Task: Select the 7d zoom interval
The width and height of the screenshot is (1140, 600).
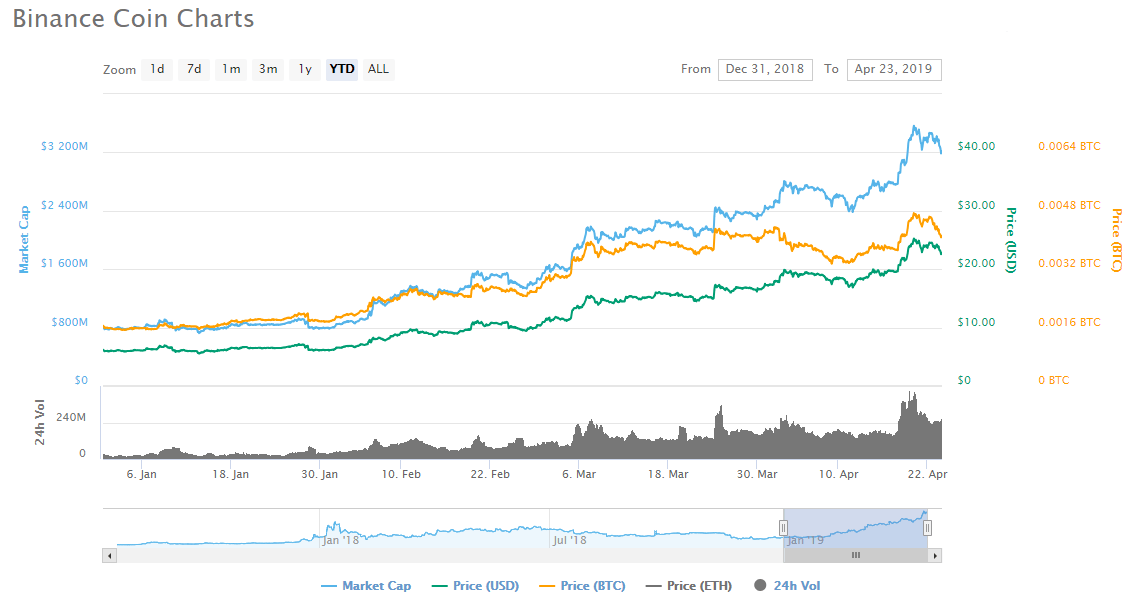Action: click(193, 69)
